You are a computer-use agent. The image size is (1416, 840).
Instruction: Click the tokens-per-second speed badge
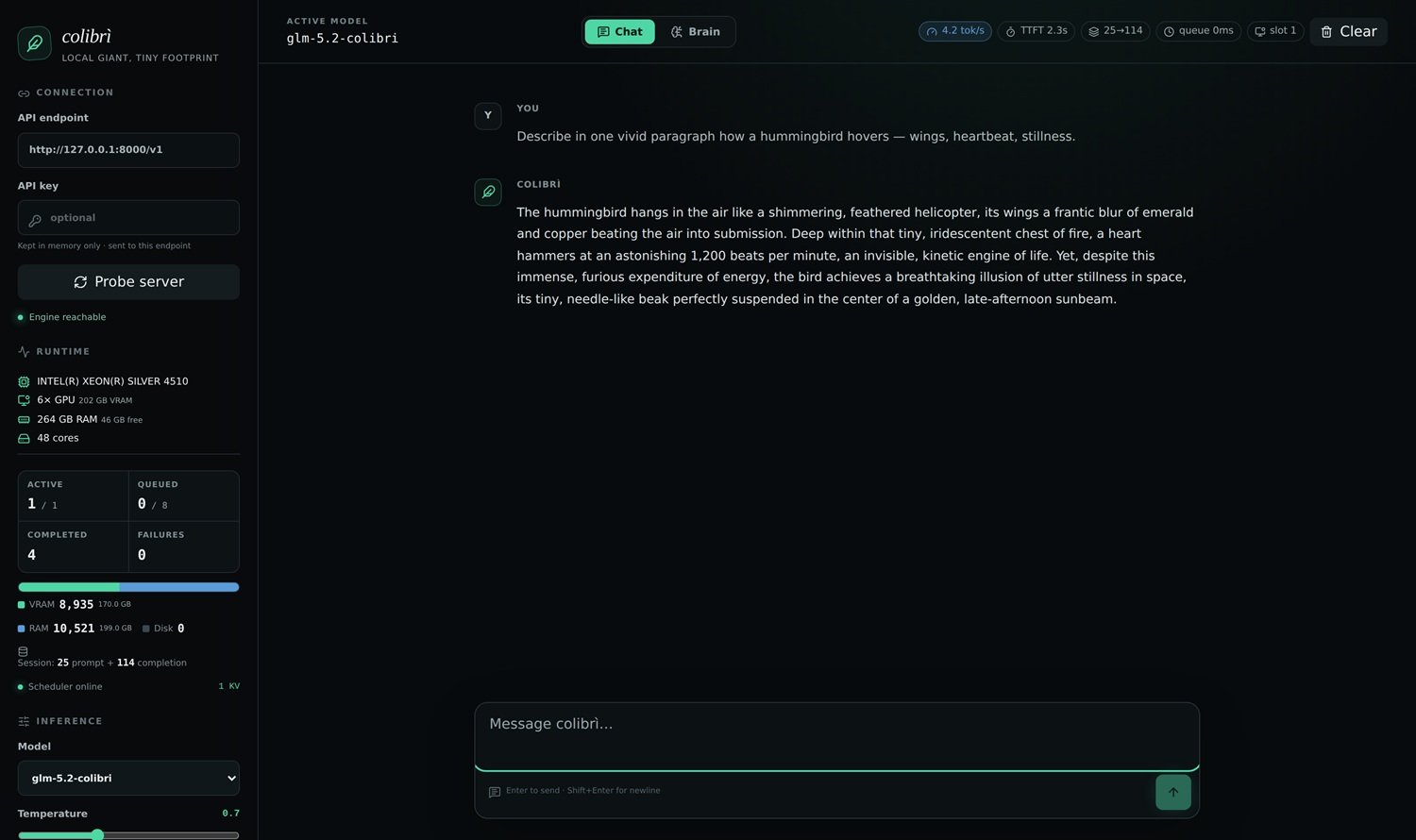pos(954,31)
